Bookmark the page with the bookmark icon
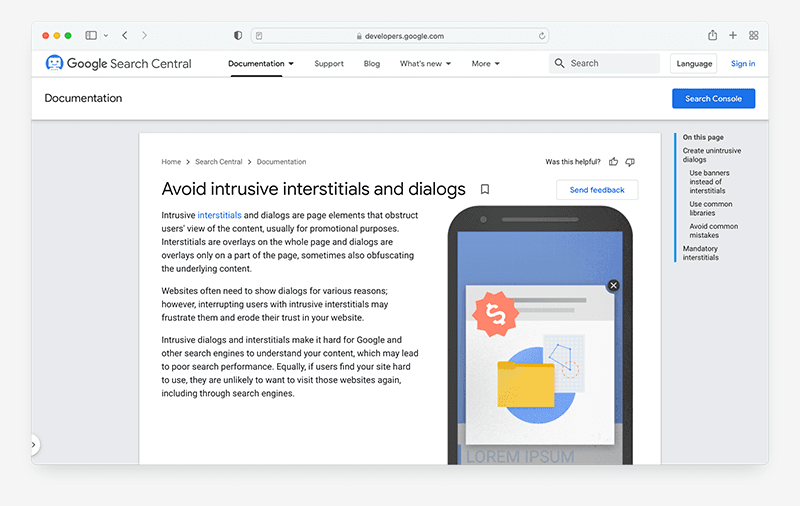Image resolution: width=800 pixels, height=506 pixels. (x=485, y=189)
